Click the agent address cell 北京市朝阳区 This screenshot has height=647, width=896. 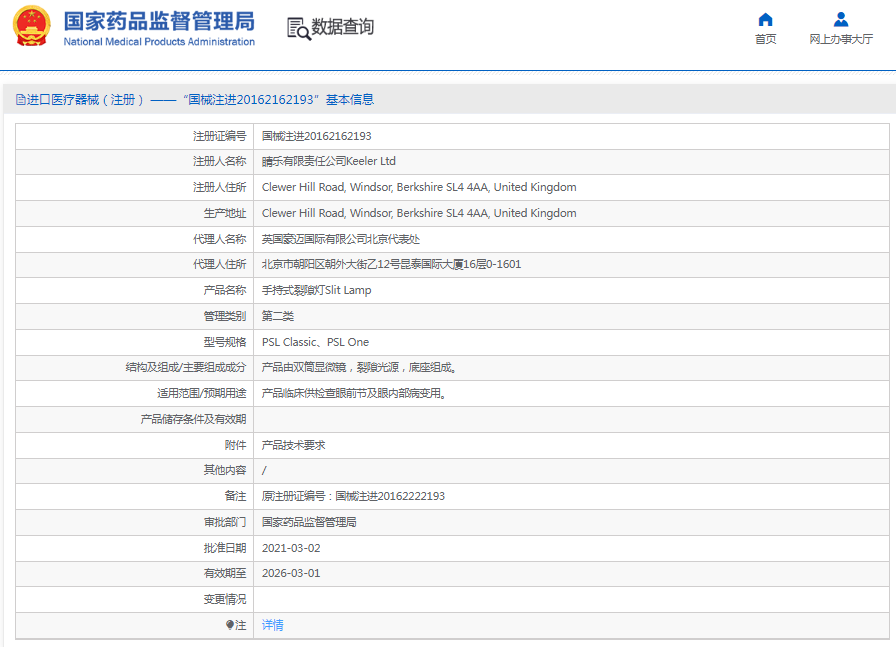tap(391, 264)
